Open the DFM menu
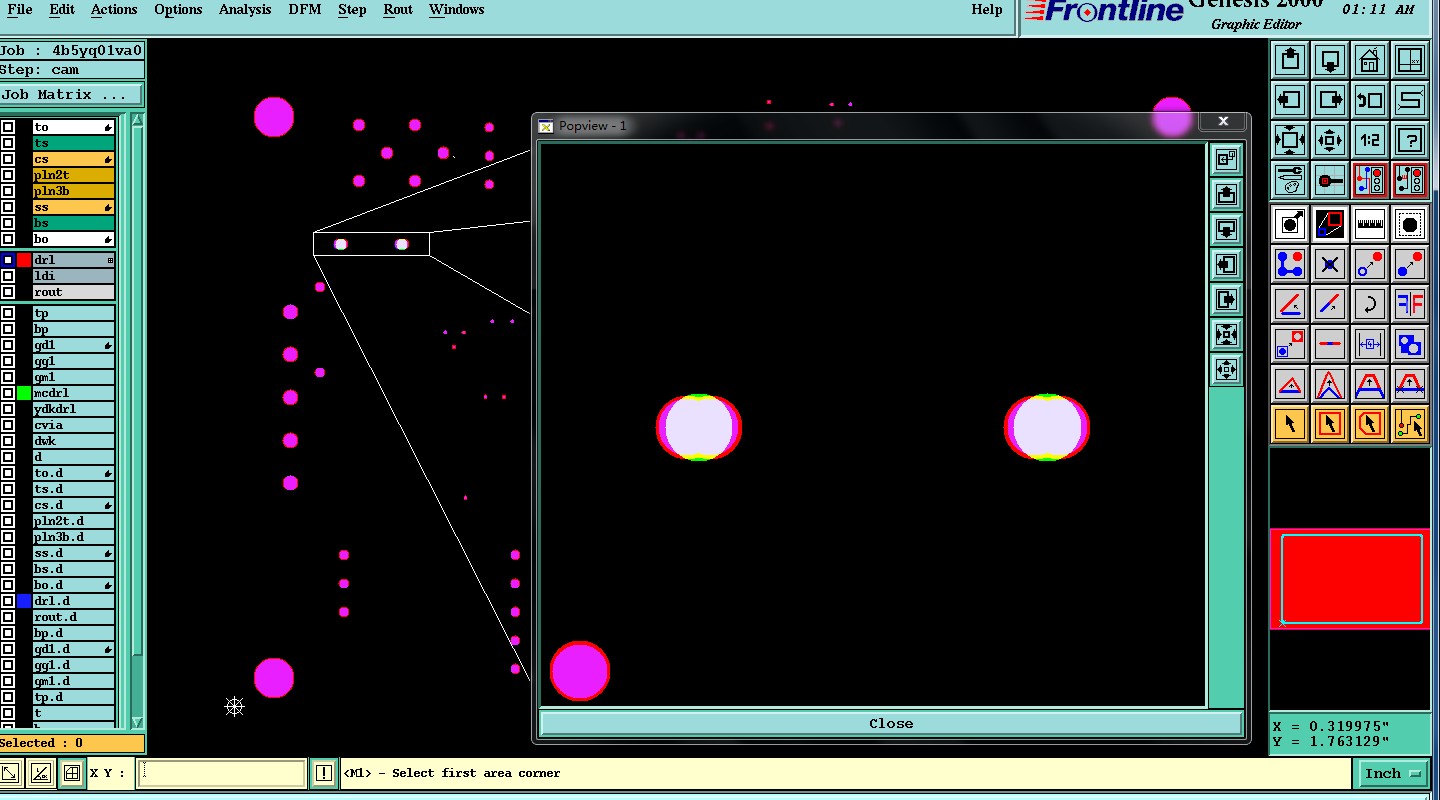This screenshot has height=800, width=1440. pyautogui.click(x=305, y=10)
